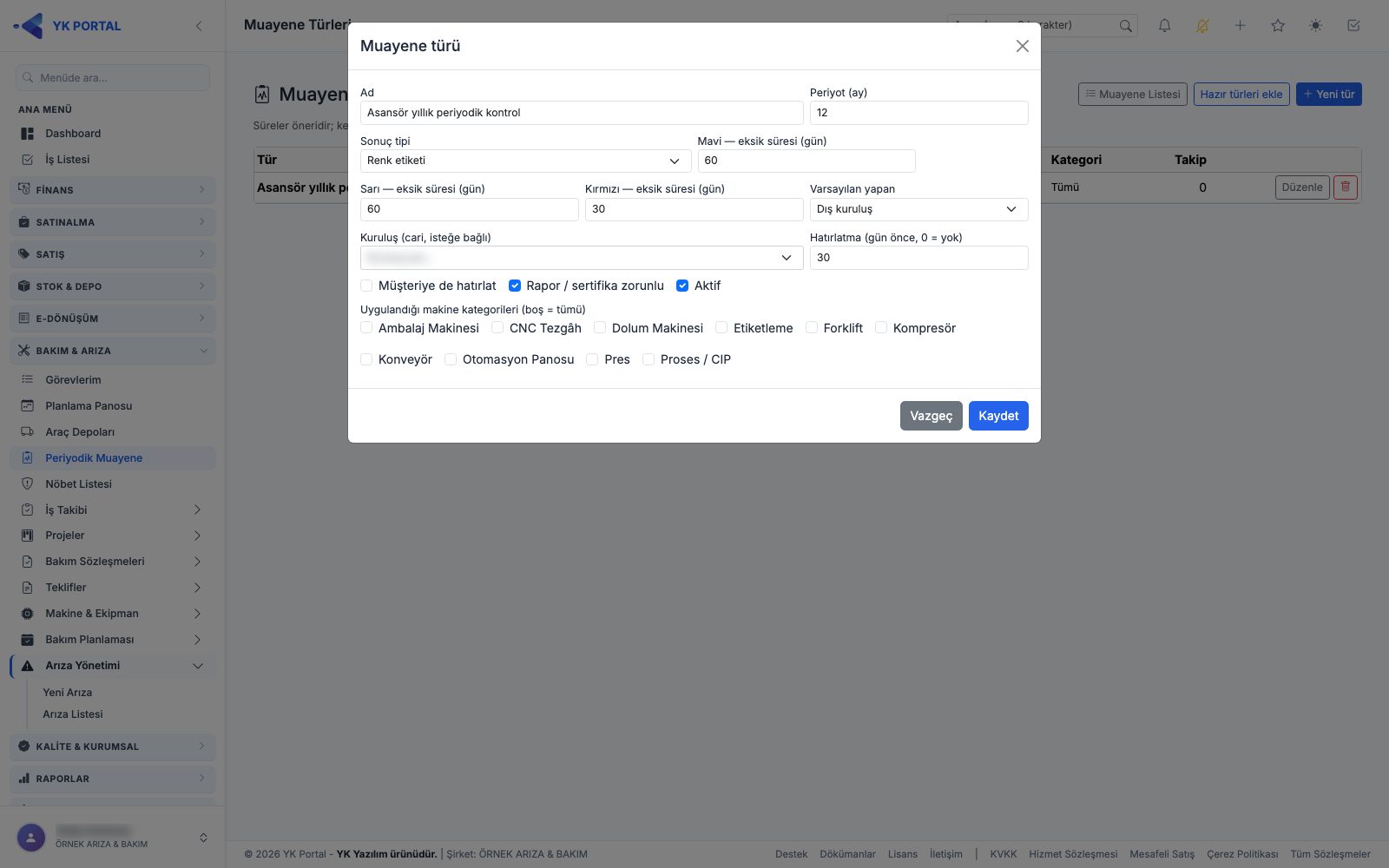
Task: Click the red delete trash icon
Action: pos(1346,187)
